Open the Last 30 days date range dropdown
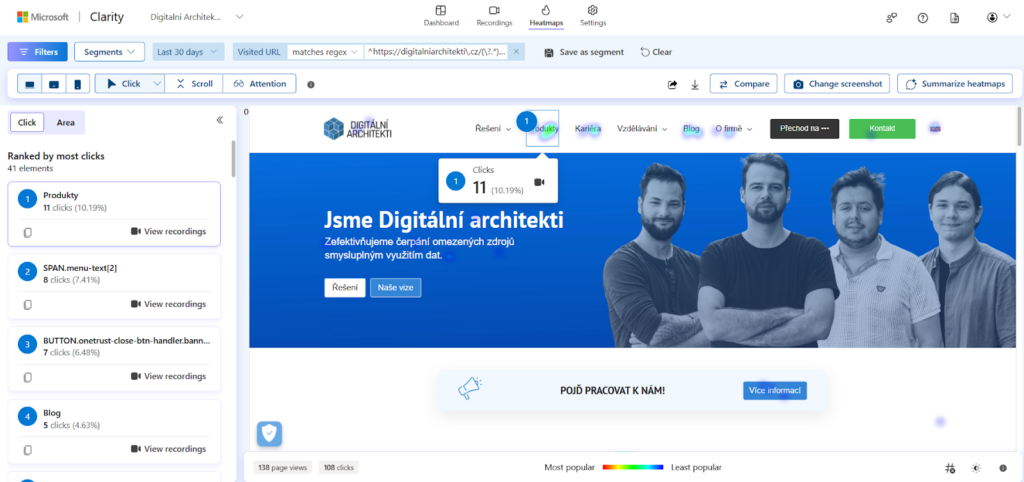Screen dimensions: 1024x482 click(189, 52)
